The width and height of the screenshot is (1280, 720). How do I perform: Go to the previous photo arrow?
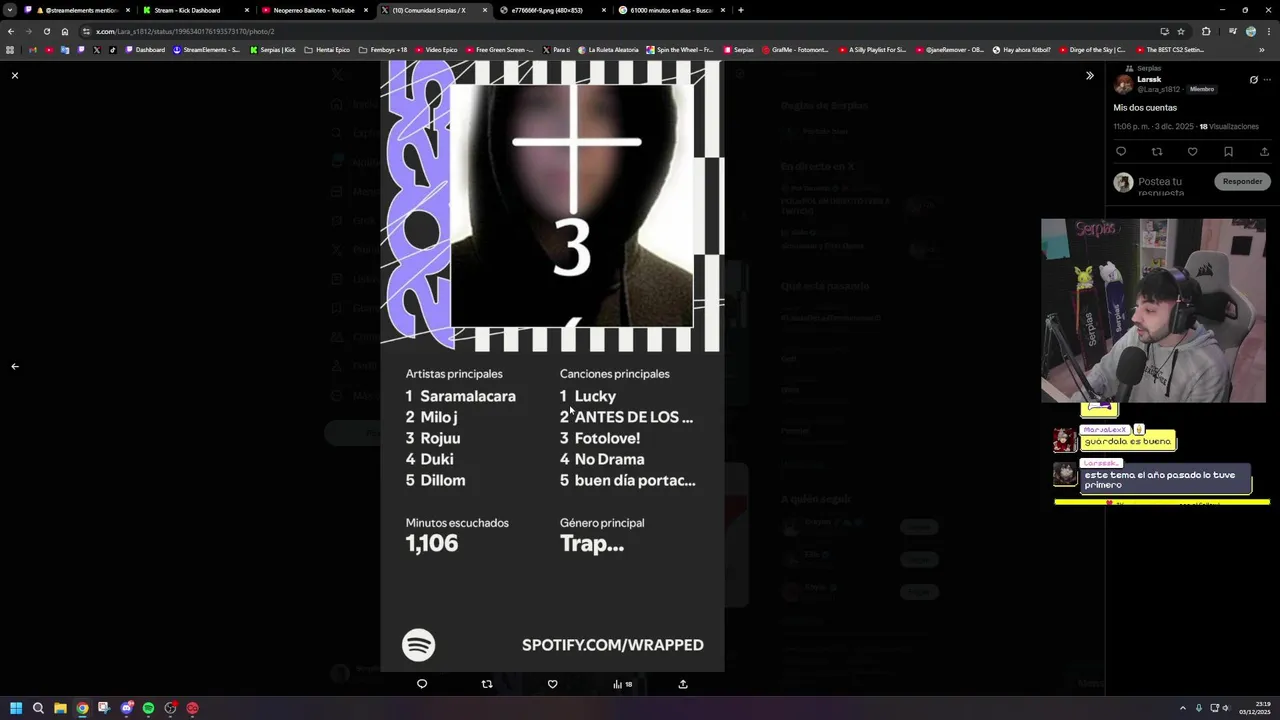(15, 366)
